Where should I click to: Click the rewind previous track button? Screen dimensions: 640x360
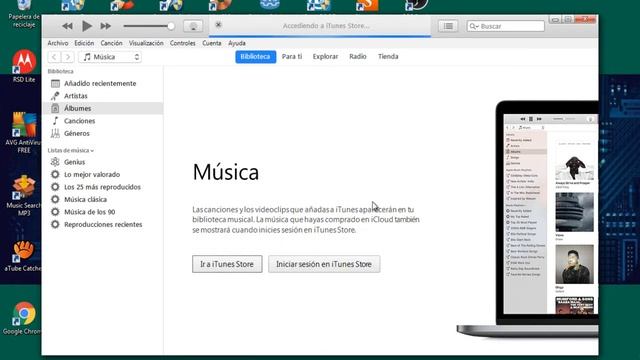pos(67,26)
